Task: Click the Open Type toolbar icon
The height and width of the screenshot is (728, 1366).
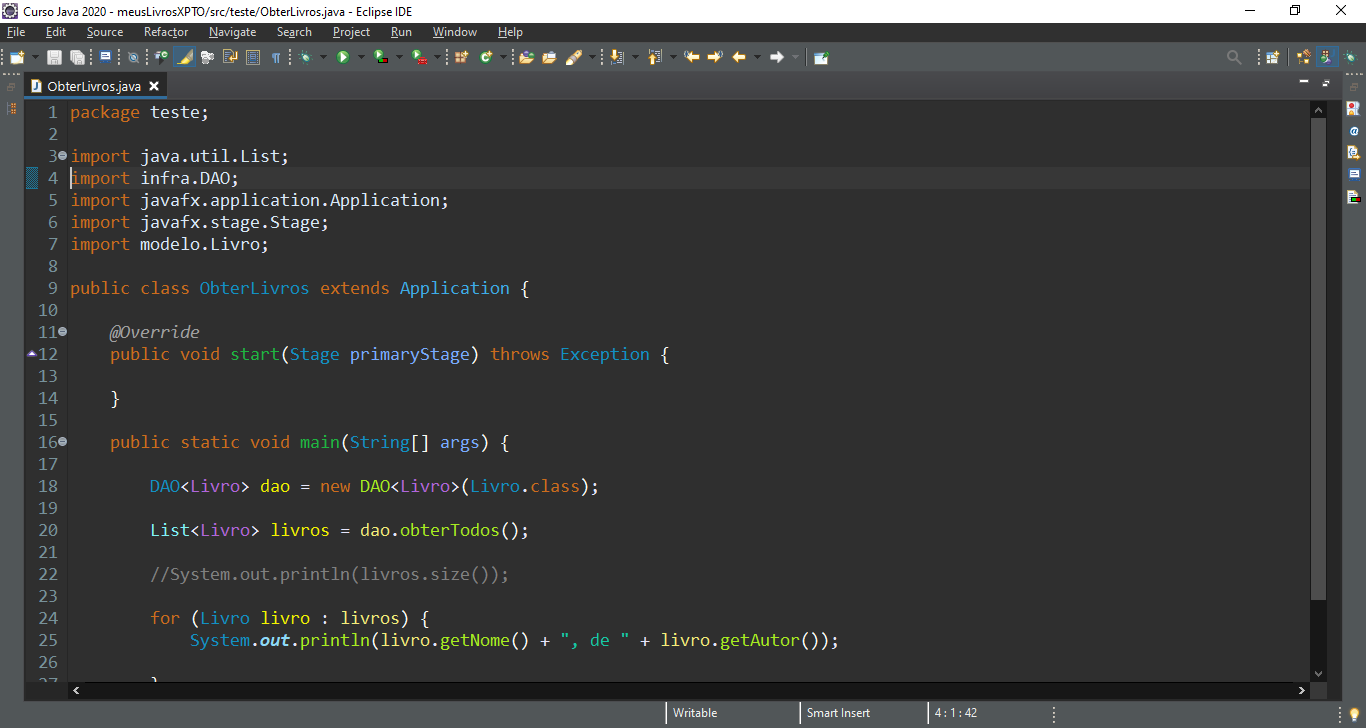Action: point(526,58)
